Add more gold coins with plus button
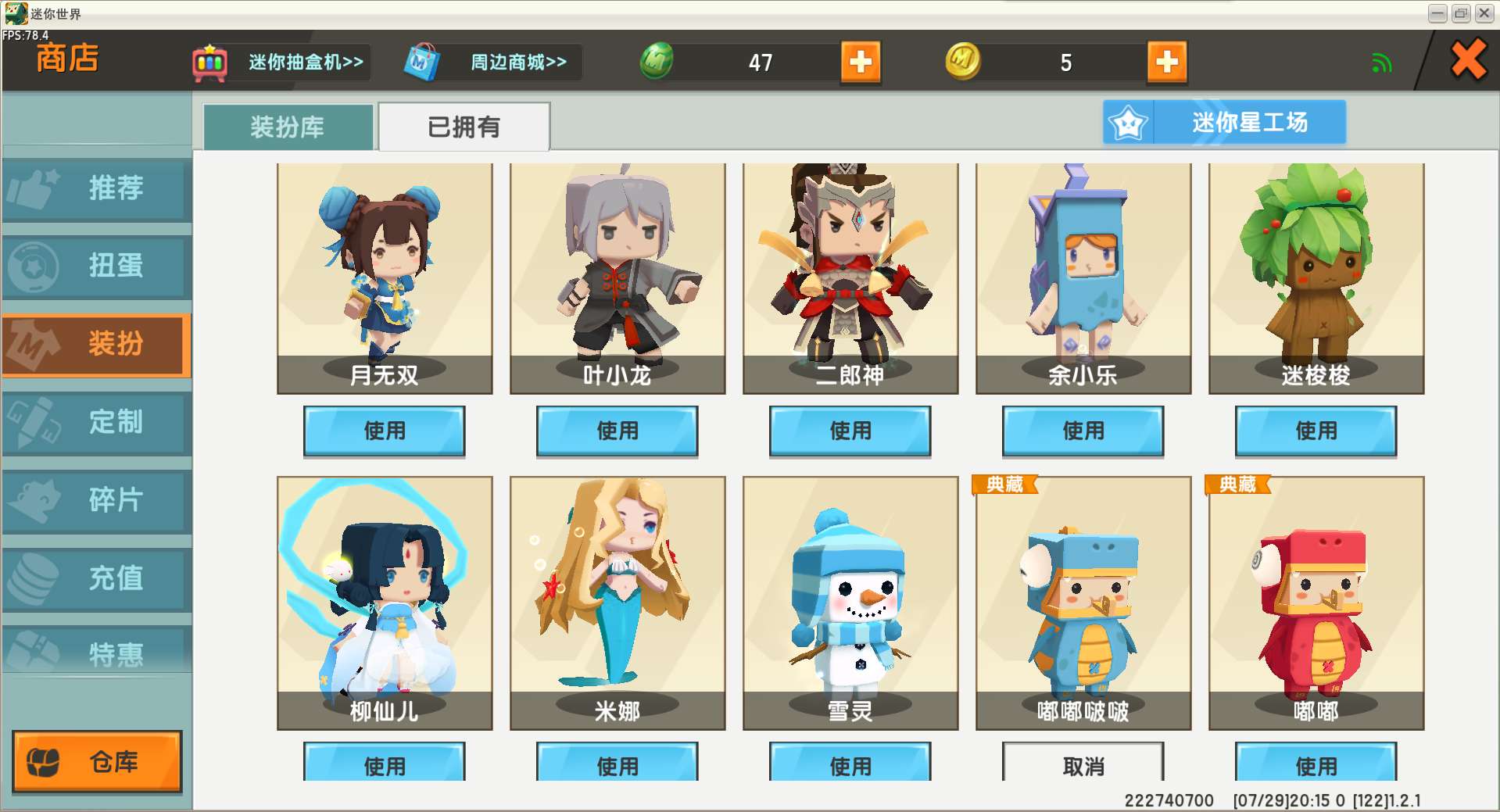 (x=1167, y=62)
